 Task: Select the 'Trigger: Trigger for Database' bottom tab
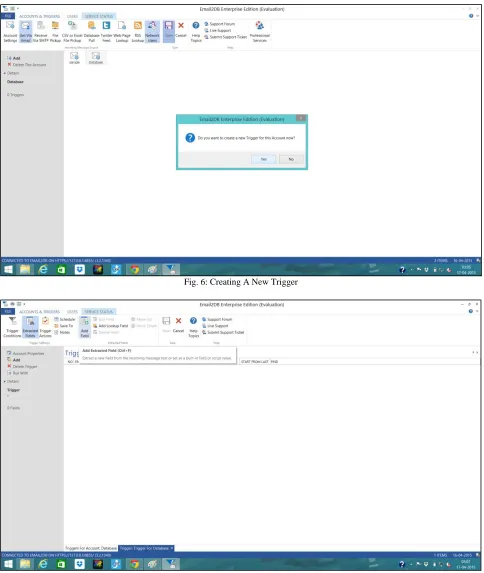146,548
